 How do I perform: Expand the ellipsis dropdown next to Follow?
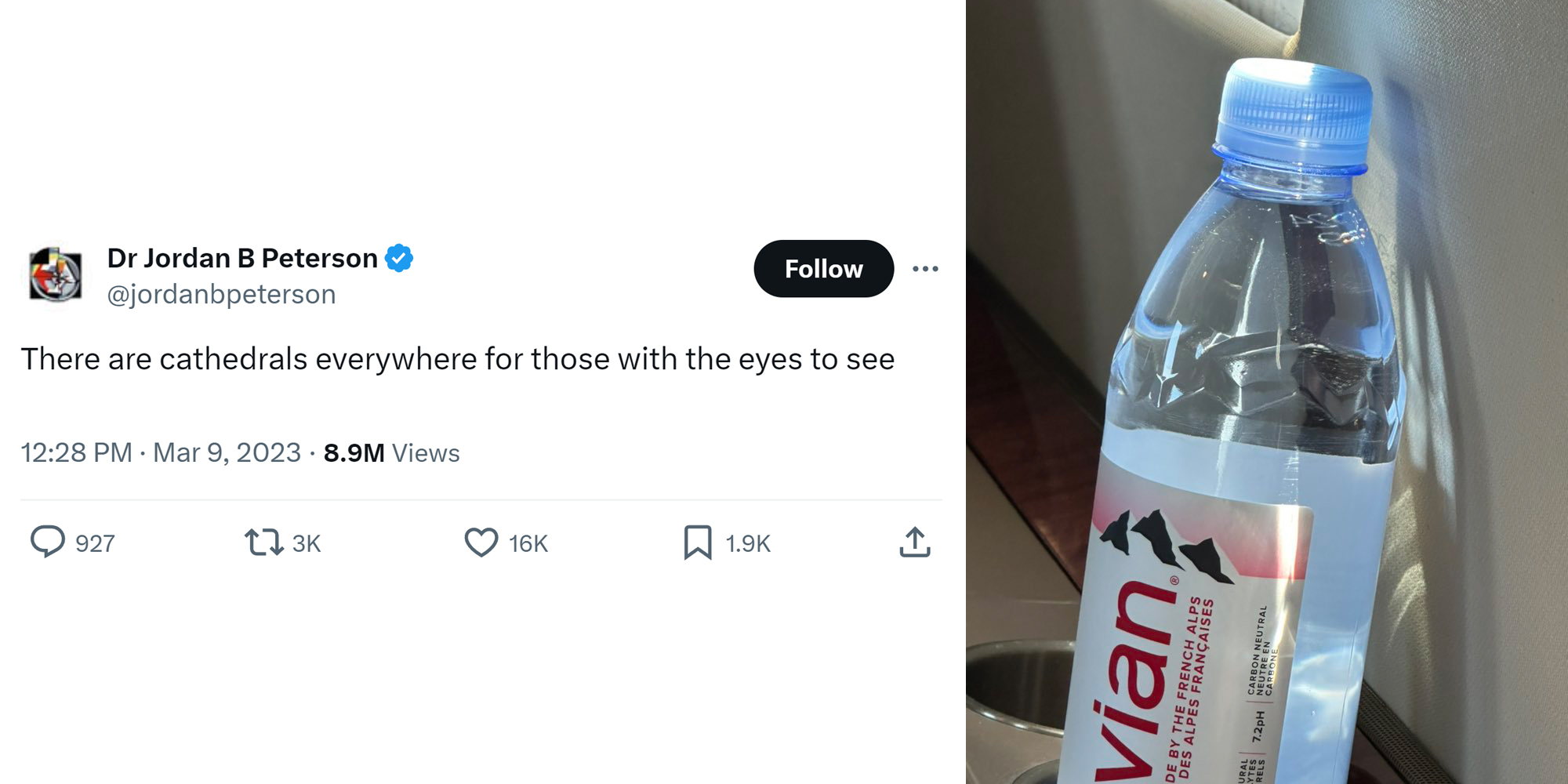[926, 267]
